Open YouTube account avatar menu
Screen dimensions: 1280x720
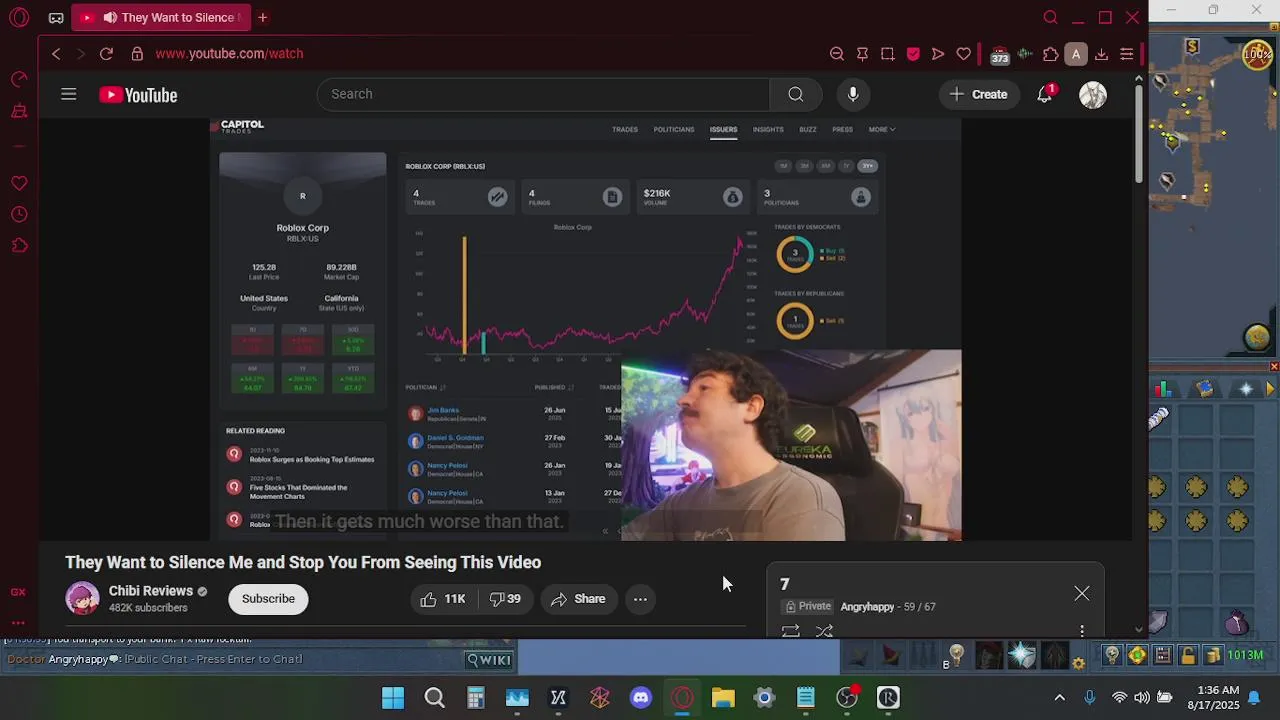(x=1093, y=95)
